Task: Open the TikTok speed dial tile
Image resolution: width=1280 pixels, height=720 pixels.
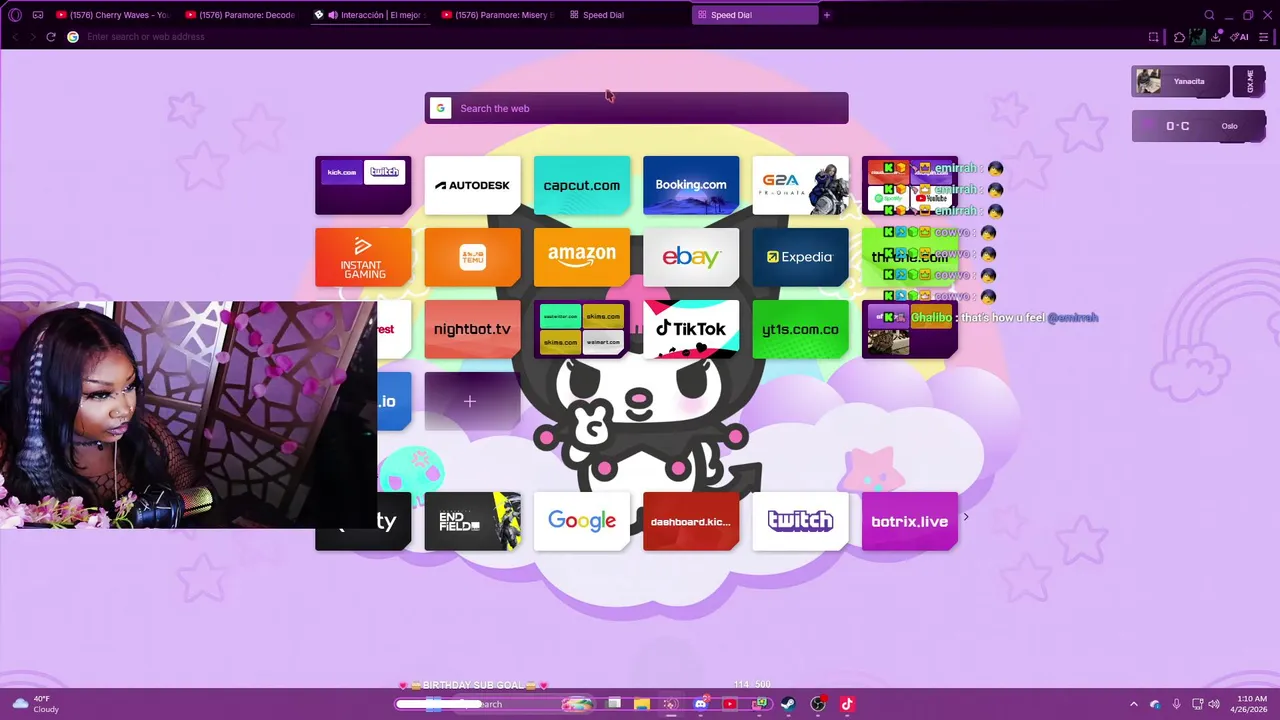Action: coord(691,329)
